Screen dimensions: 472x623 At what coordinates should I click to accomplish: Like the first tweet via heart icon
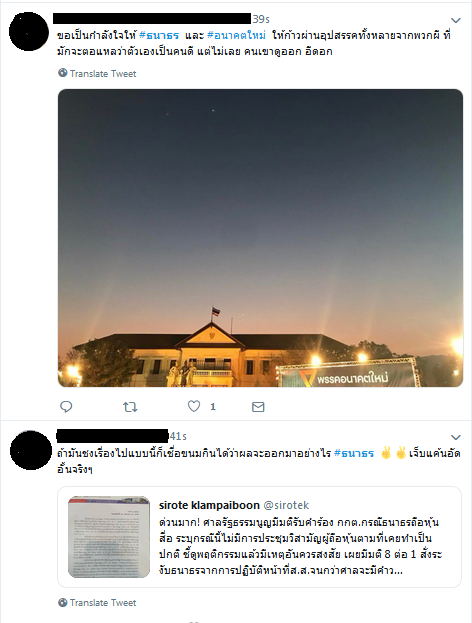click(x=194, y=406)
